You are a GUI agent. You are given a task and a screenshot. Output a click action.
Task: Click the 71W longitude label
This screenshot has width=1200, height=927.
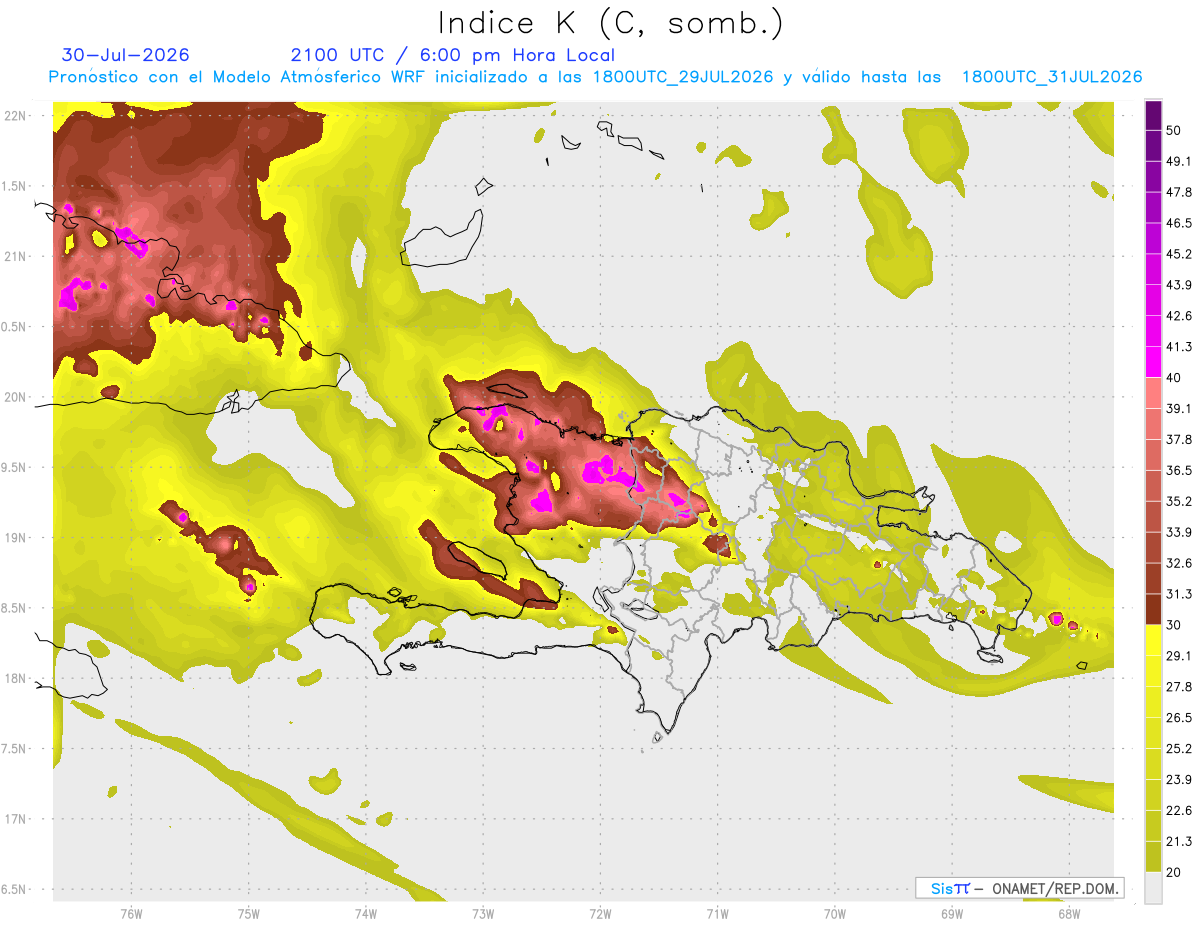point(717,913)
